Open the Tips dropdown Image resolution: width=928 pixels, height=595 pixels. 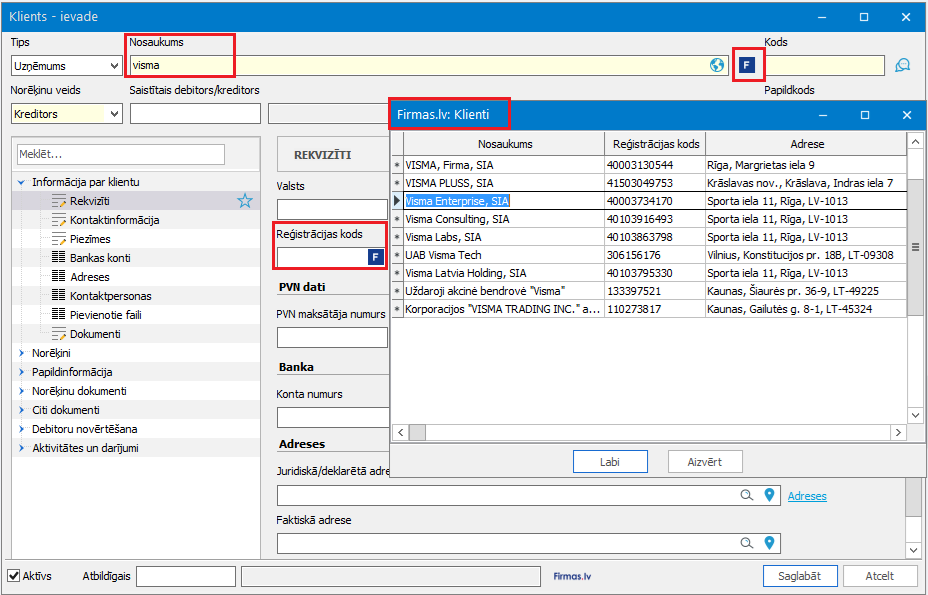click(113, 66)
